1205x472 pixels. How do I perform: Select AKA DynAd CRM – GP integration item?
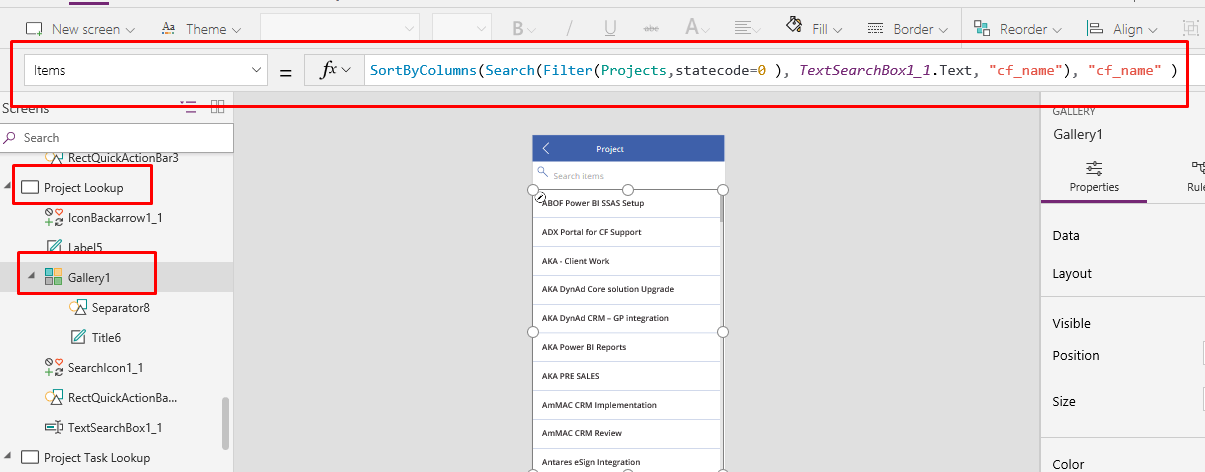(626, 318)
